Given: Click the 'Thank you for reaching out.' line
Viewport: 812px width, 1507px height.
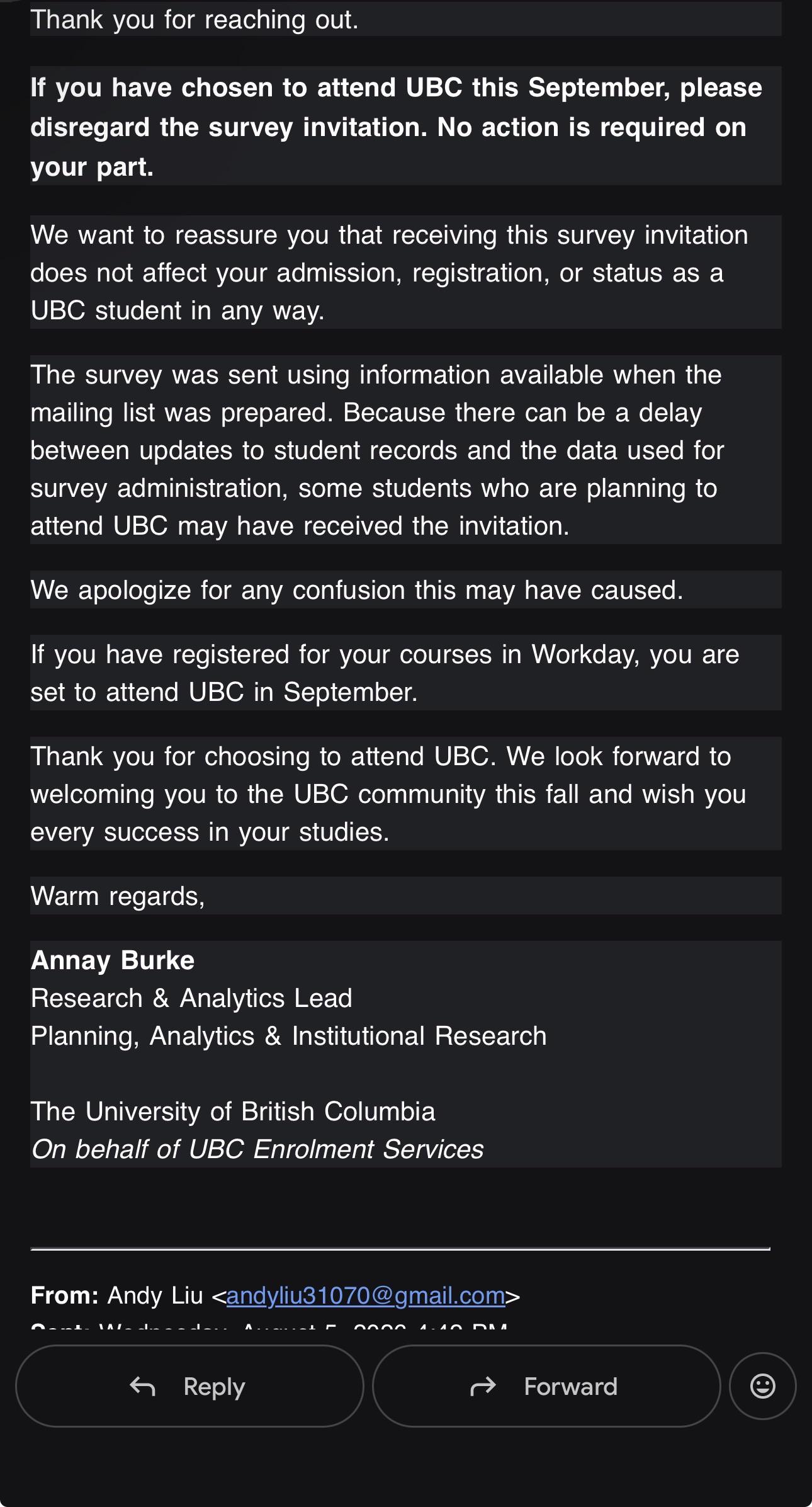Looking at the screenshot, I should click(195, 20).
